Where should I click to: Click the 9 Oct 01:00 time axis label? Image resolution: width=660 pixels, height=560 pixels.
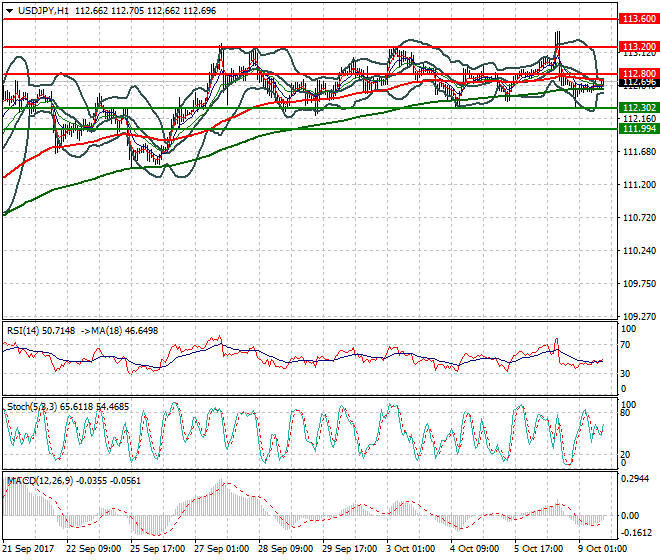coord(603,549)
